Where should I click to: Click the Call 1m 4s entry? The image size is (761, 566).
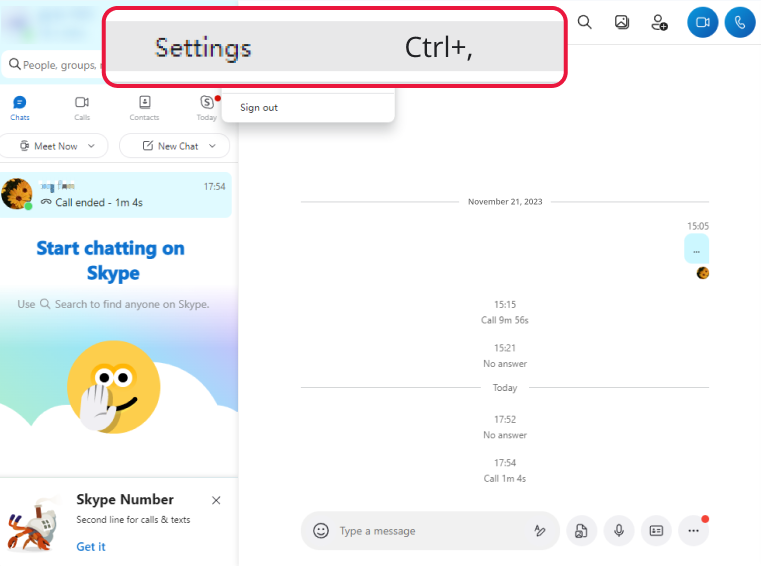505,479
